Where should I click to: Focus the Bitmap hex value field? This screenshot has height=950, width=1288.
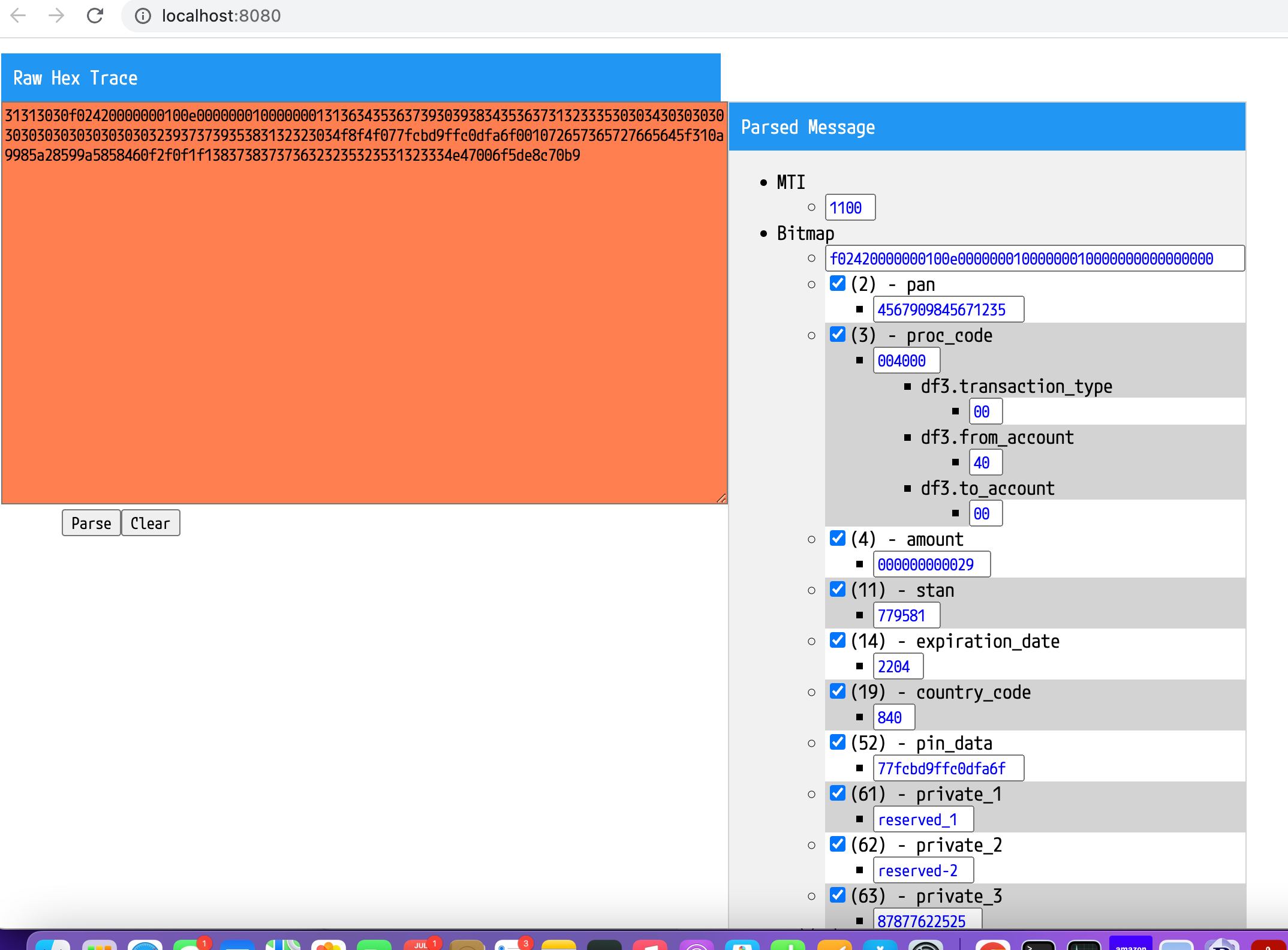click(x=1034, y=258)
